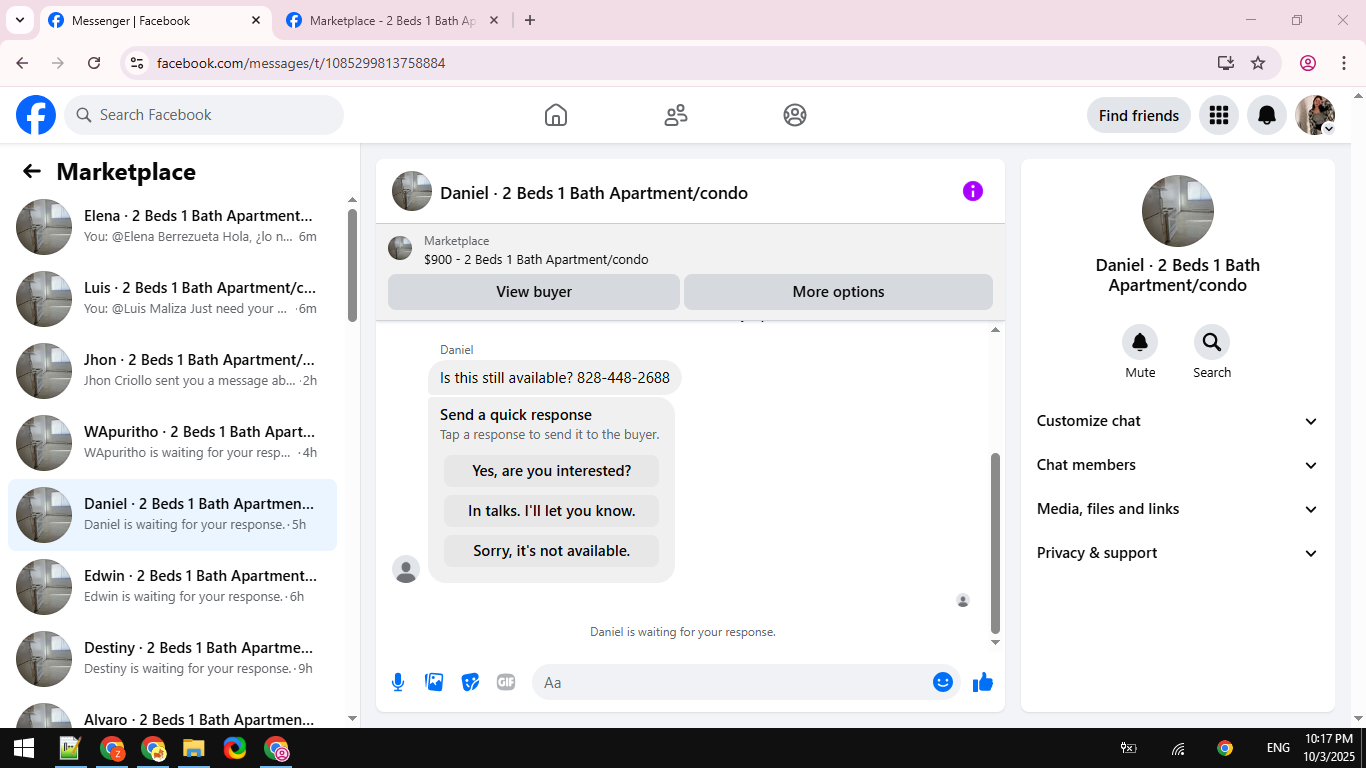Open the network icon in system tray
Image resolution: width=1366 pixels, height=768 pixels.
click(1178, 748)
